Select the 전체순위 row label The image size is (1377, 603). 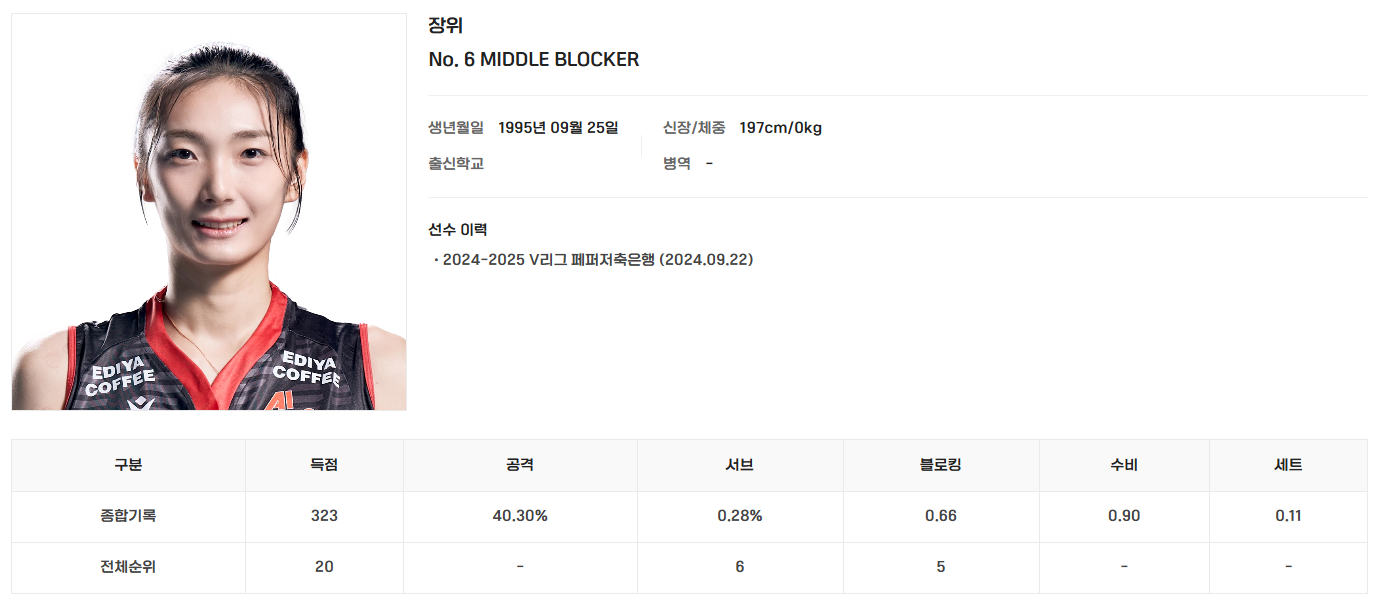pos(128,567)
